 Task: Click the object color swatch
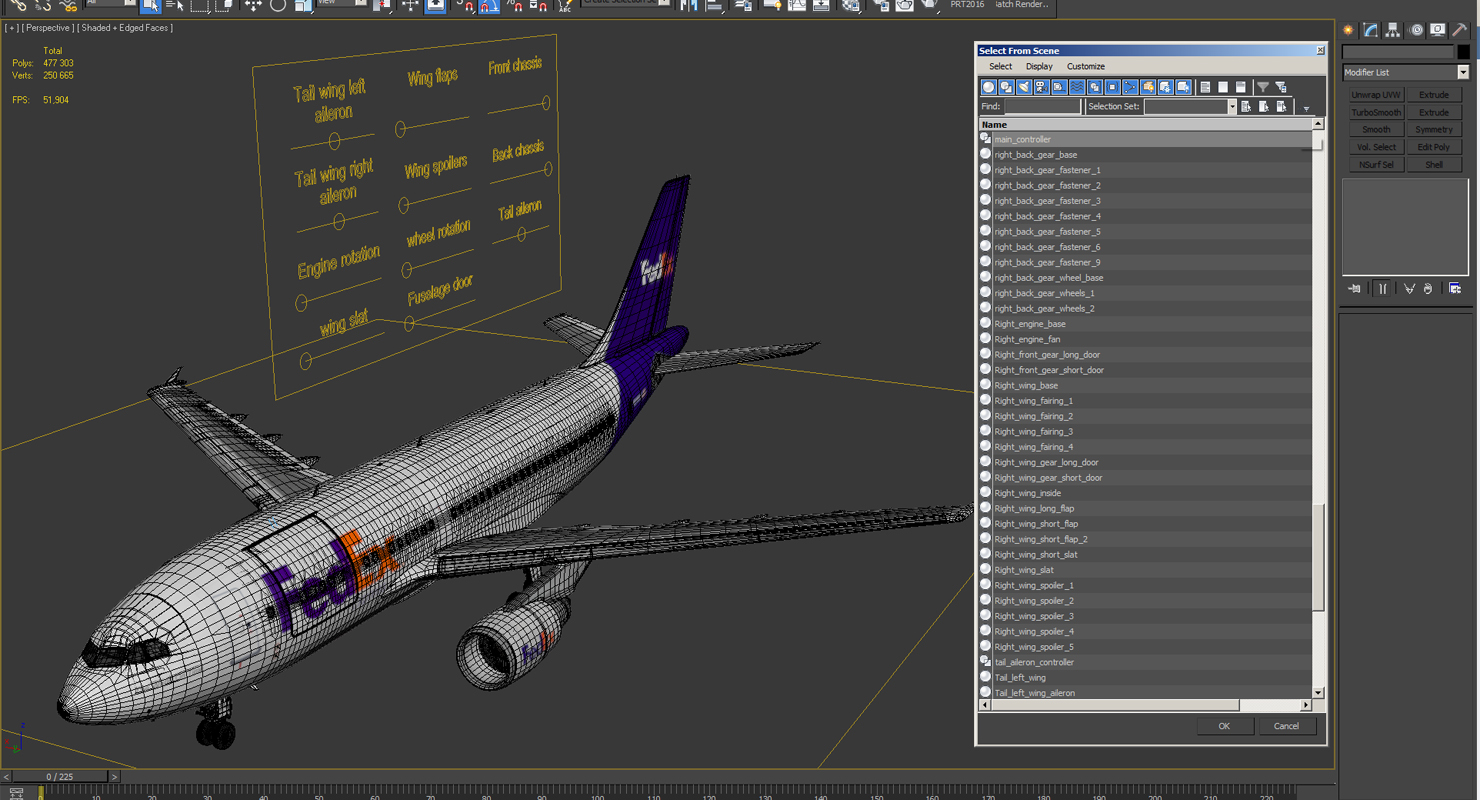pyautogui.click(x=1463, y=52)
